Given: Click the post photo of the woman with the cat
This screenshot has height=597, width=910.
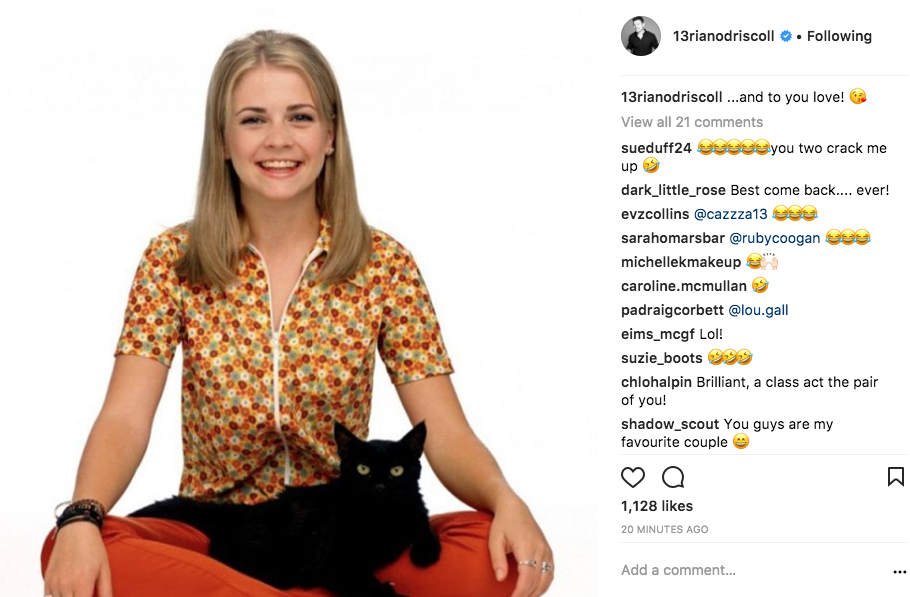Looking at the screenshot, I should [298, 298].
